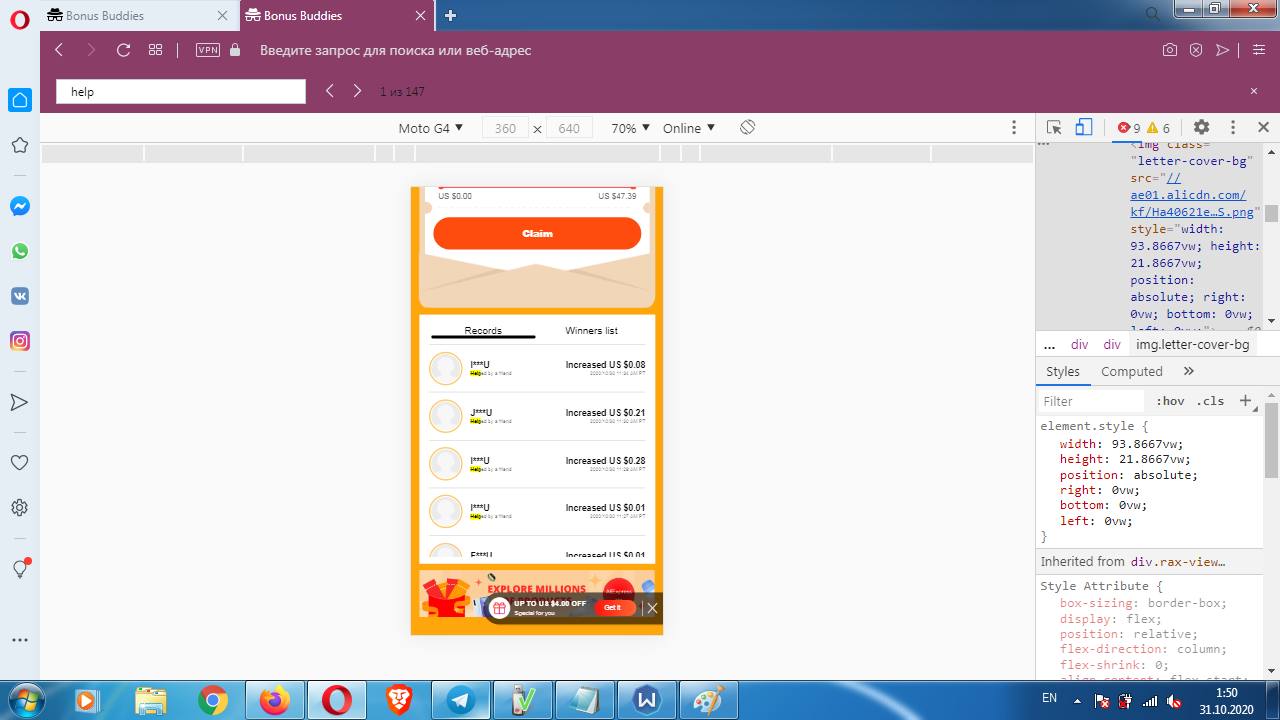Close the active Bonus Buddies tab
The height and width of the screenshot is (720, 1280).
(420, 16)
